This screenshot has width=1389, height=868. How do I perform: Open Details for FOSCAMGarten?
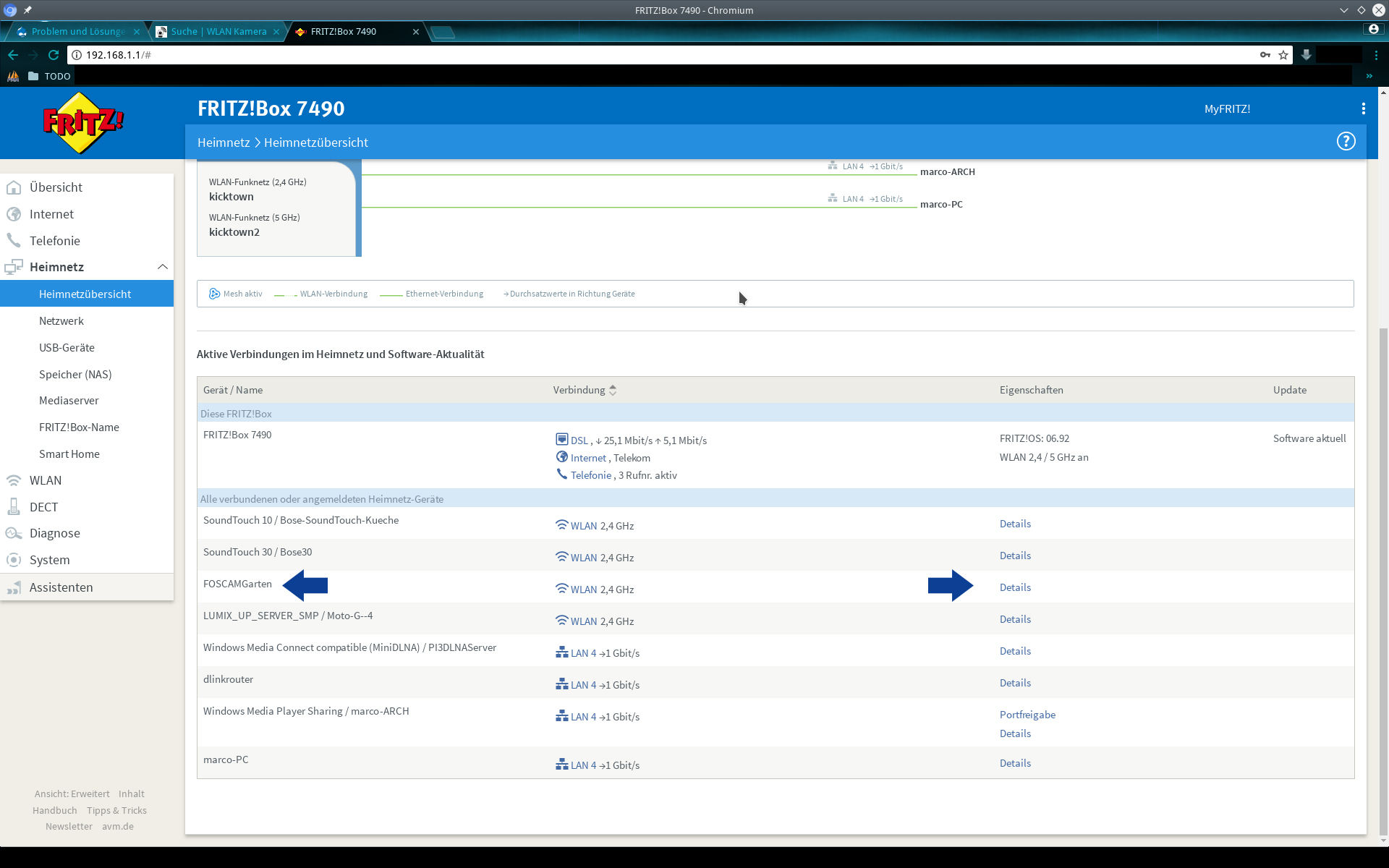(1015, 587)
